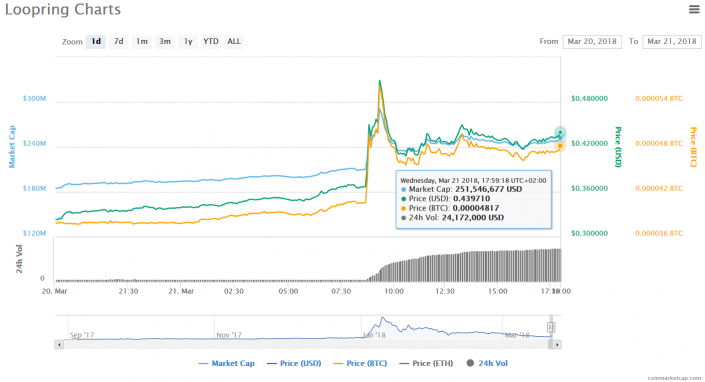Click the 21. Mar time axis label
This screenshot has height=382, width=705.
[181, 291]
